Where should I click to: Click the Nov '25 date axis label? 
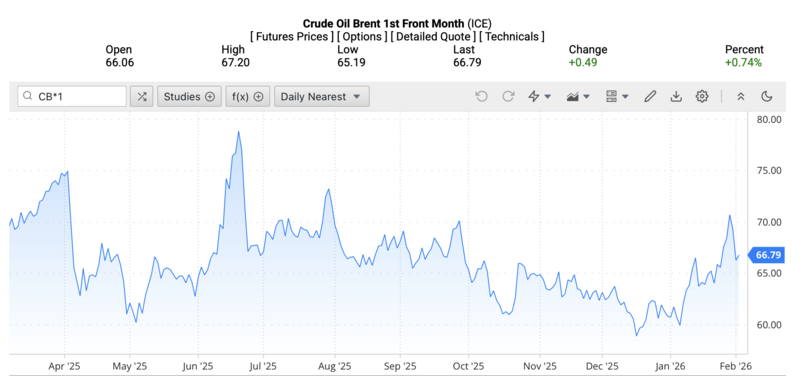pos(540,366)
